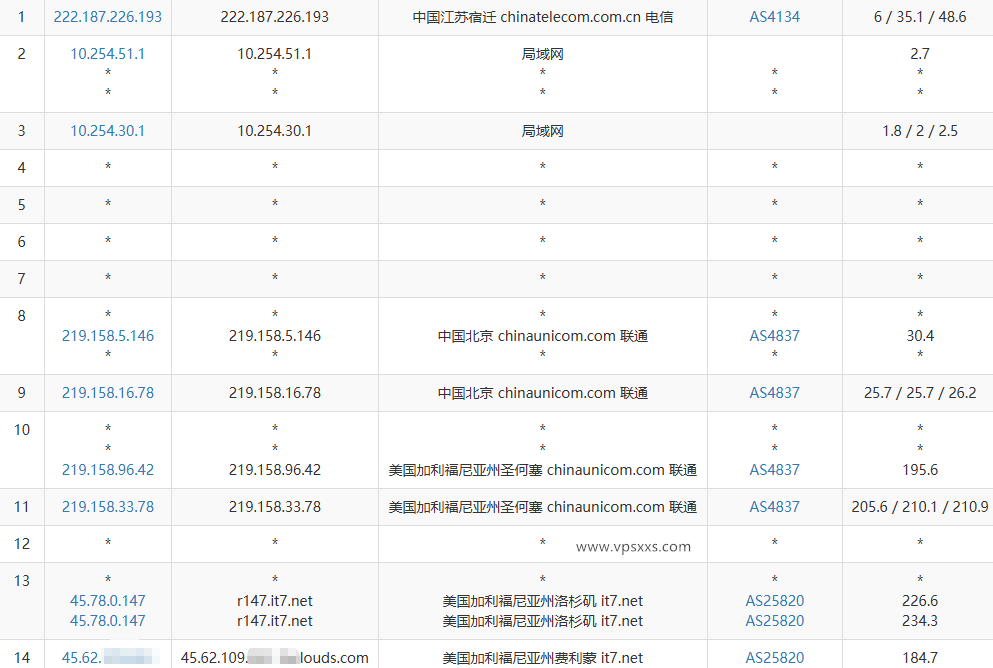
Task: Open AS25820 link beside latency 234.3
Action: coord(775,621)
